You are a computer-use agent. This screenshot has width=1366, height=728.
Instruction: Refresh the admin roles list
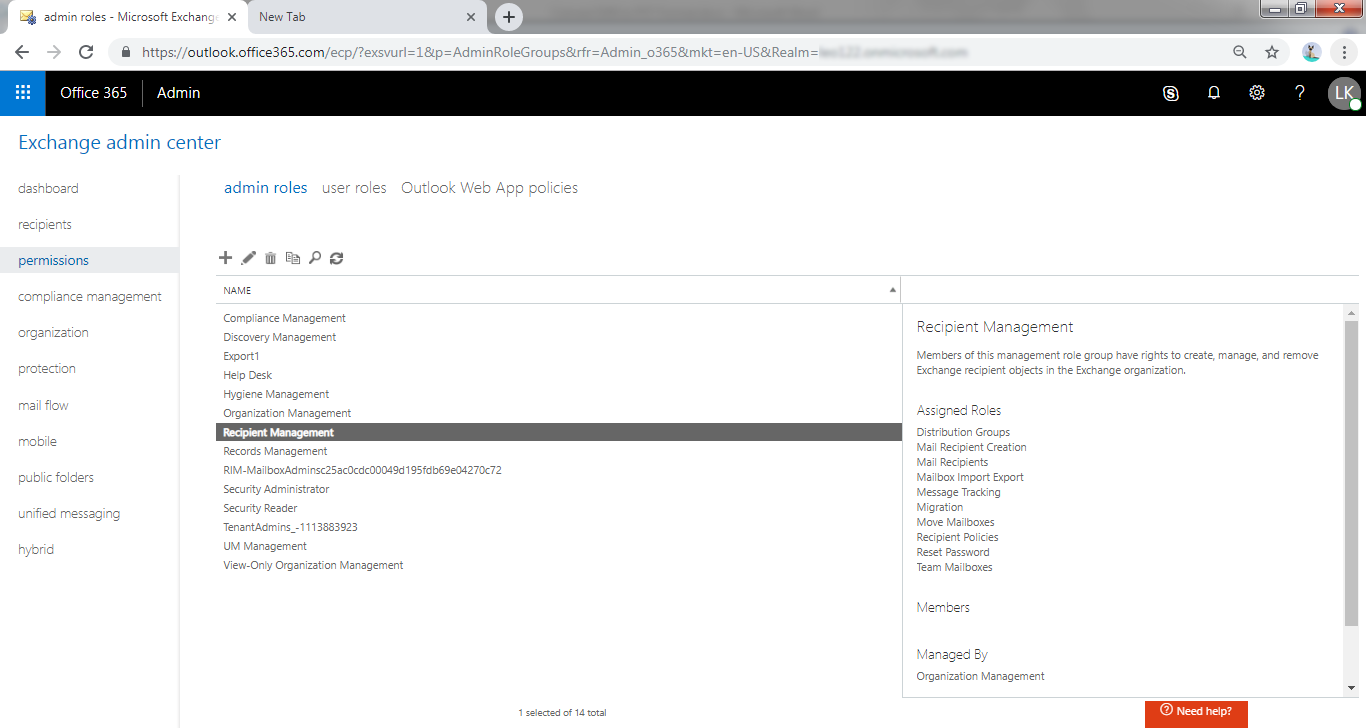[337, 258]
